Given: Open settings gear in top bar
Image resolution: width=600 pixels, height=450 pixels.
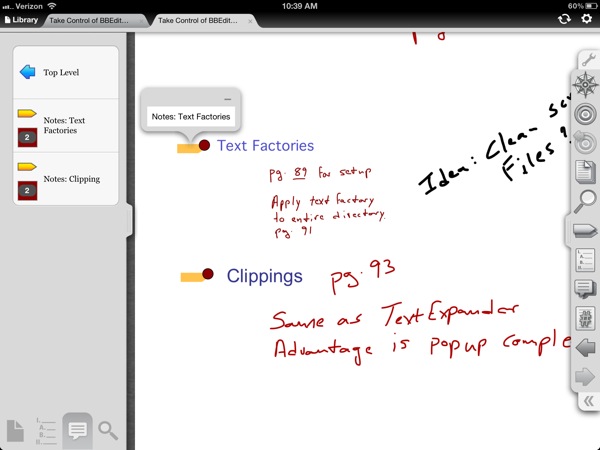Looking at the screenshot, I should 586,19.
